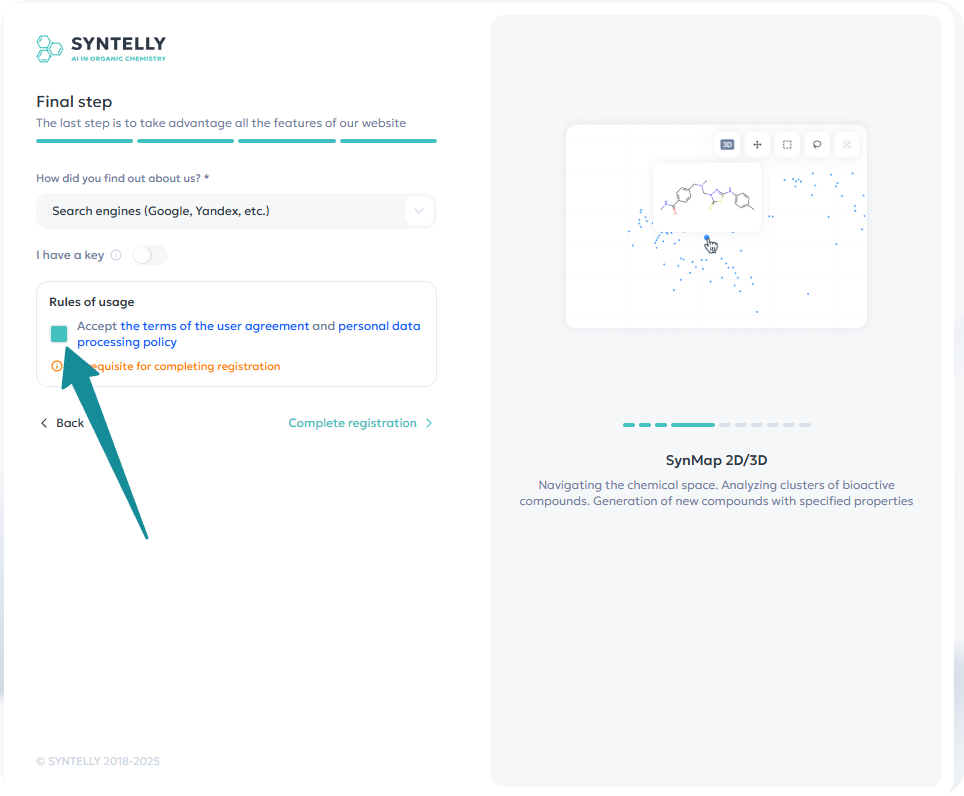This screenshot has height=796, width=964.
Task: Expand the dropdown chevron beside Search engines
Action: tap(418, 211)
